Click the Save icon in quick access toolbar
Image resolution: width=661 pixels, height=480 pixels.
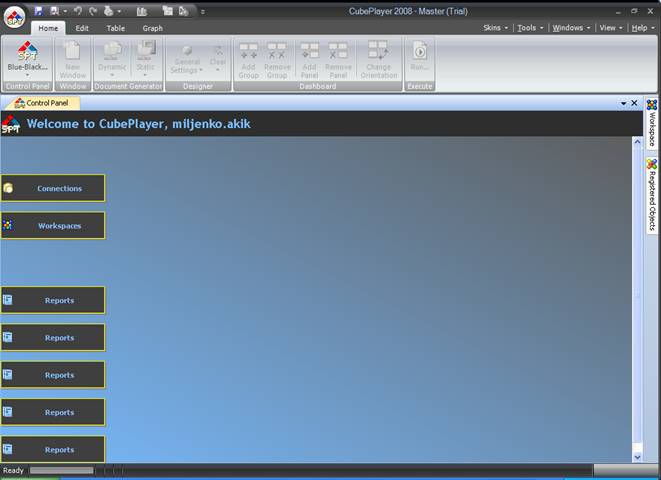click(x=38, y=11)
